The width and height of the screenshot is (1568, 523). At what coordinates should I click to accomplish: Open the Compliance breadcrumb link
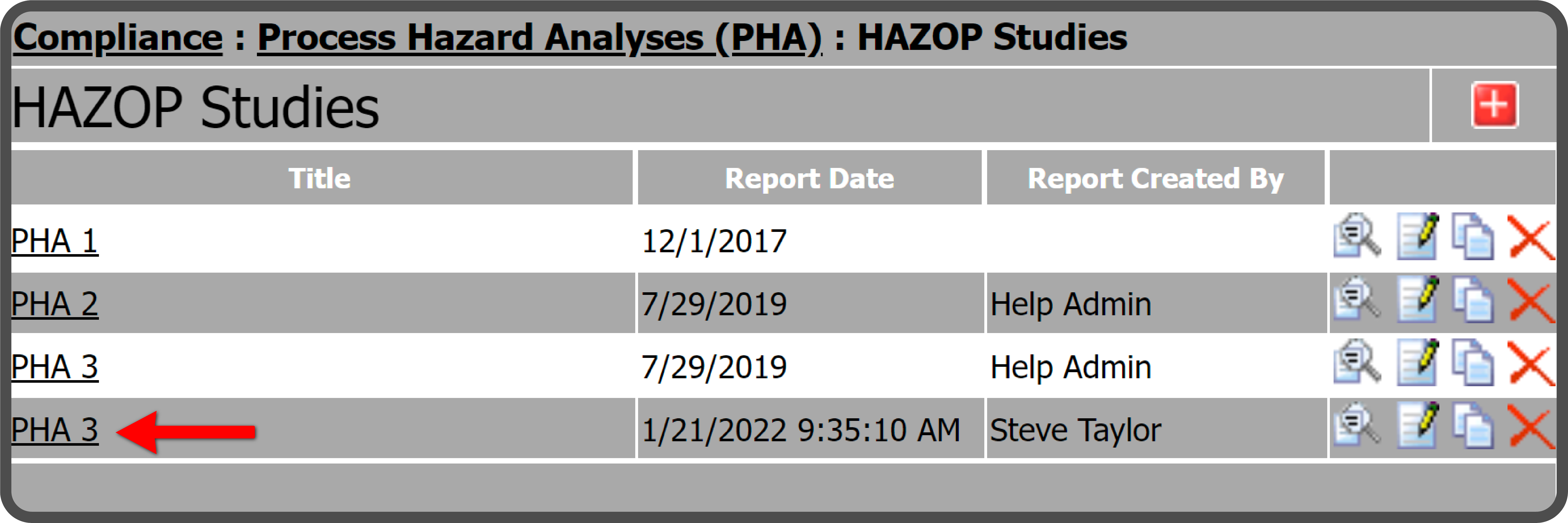click(x=118, y=38)
